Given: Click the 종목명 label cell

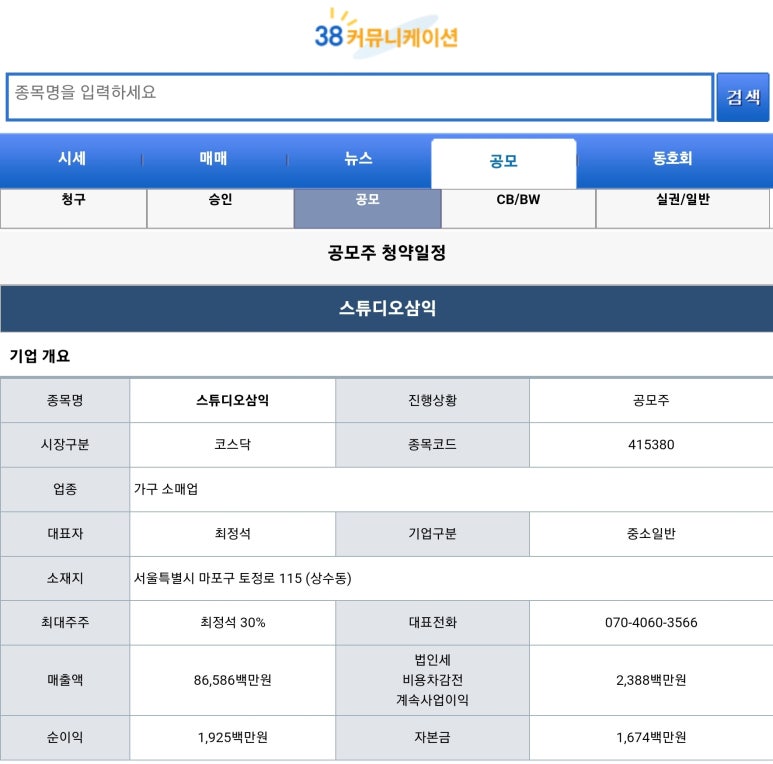Looking at the screenshot, I should [x=65, y=400].
